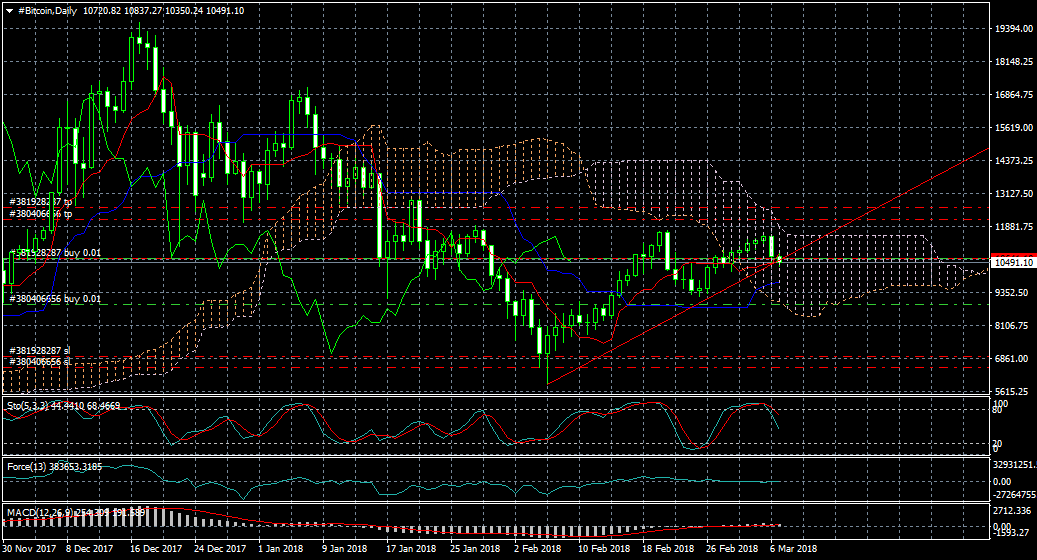Click the current price tag 10491.10
This screenshot has width=1037, height=560.
point(1012,262)
